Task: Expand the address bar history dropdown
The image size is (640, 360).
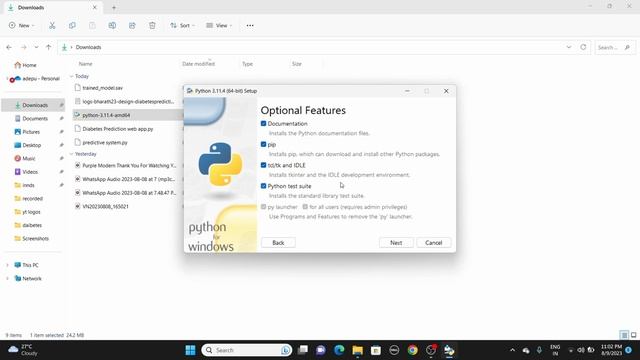Action: click(569, 47)
